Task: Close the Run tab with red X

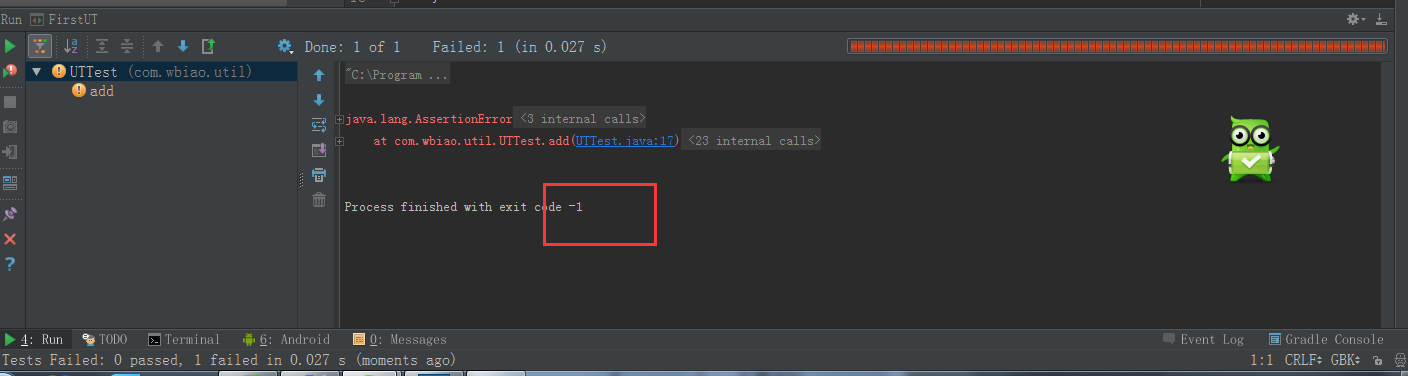Action: [x=10, y=239]
